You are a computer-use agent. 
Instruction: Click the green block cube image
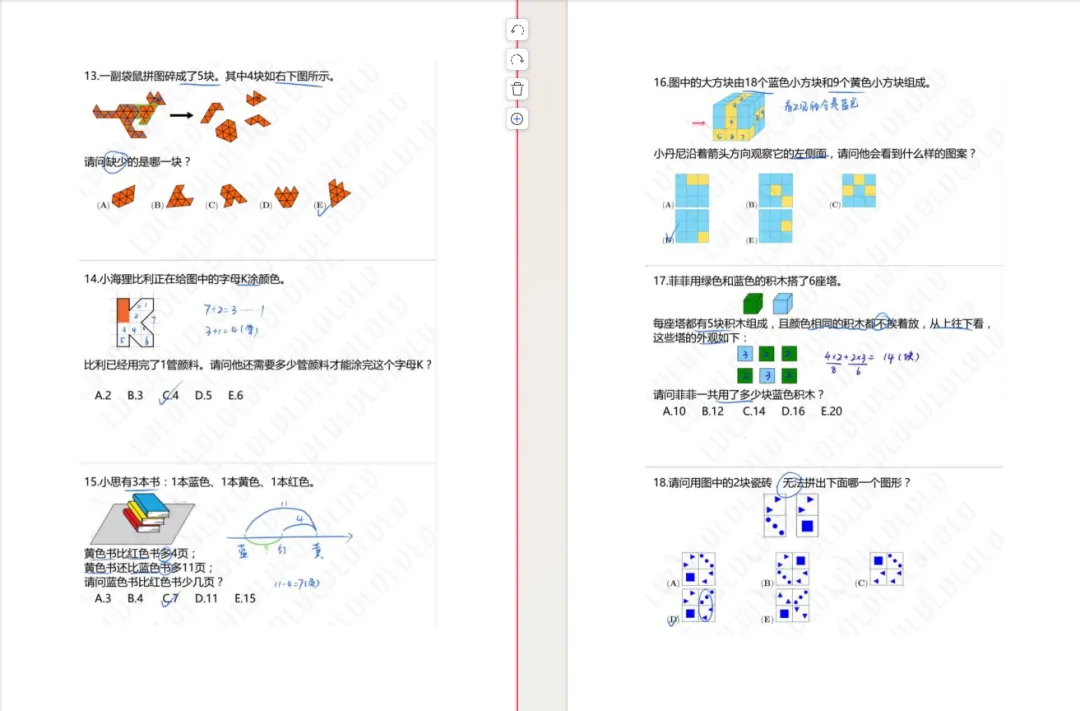click(753, 303)
